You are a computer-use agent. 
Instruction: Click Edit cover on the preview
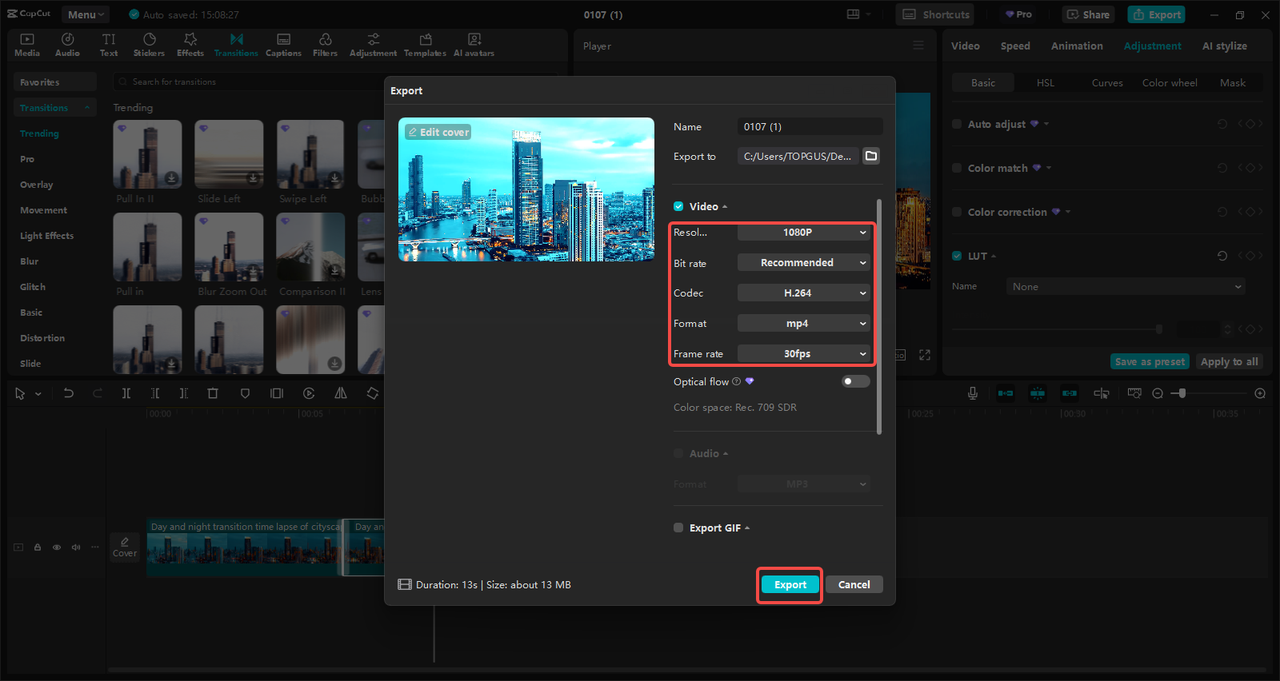click(438, 132)
